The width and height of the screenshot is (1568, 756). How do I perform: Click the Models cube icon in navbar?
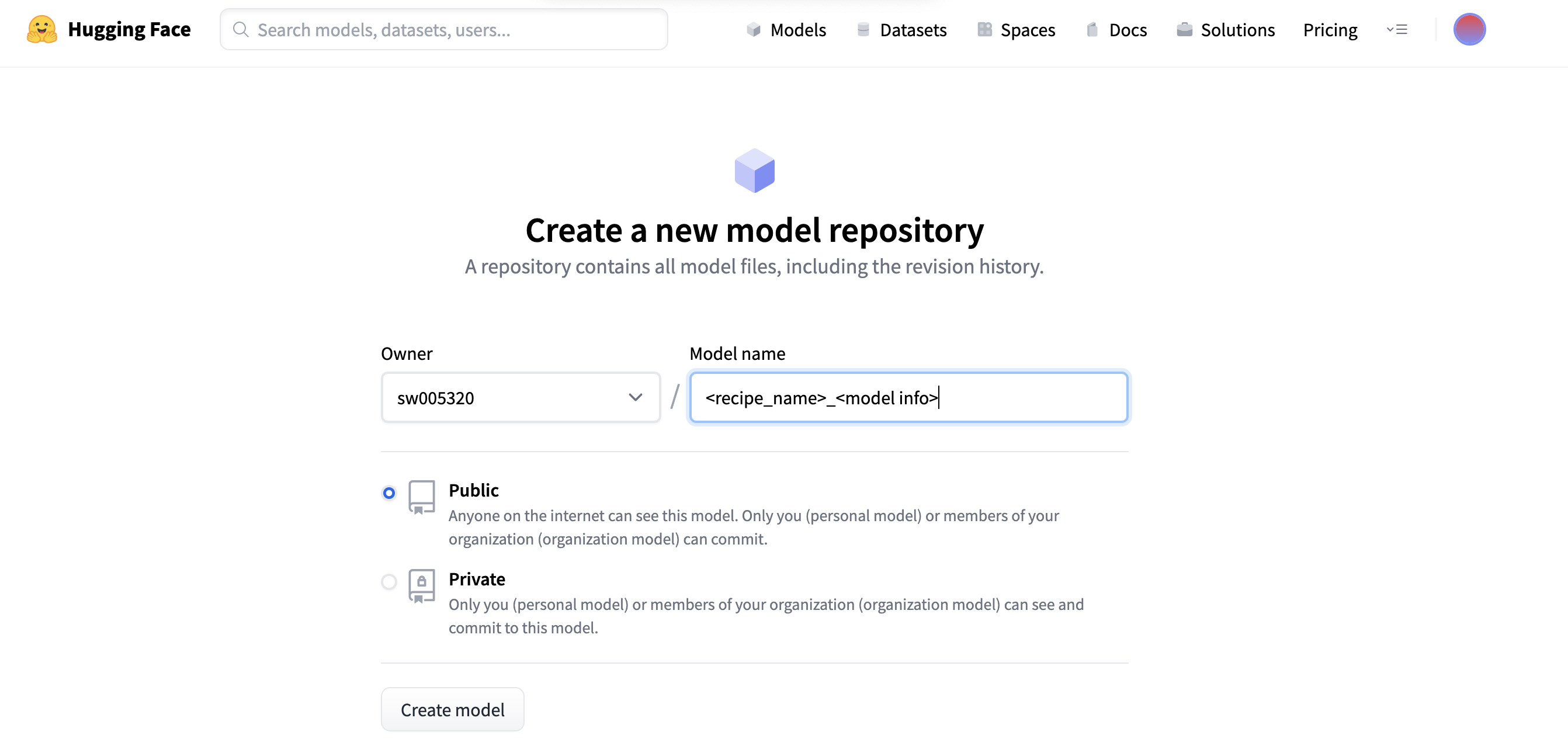point(754,29)
